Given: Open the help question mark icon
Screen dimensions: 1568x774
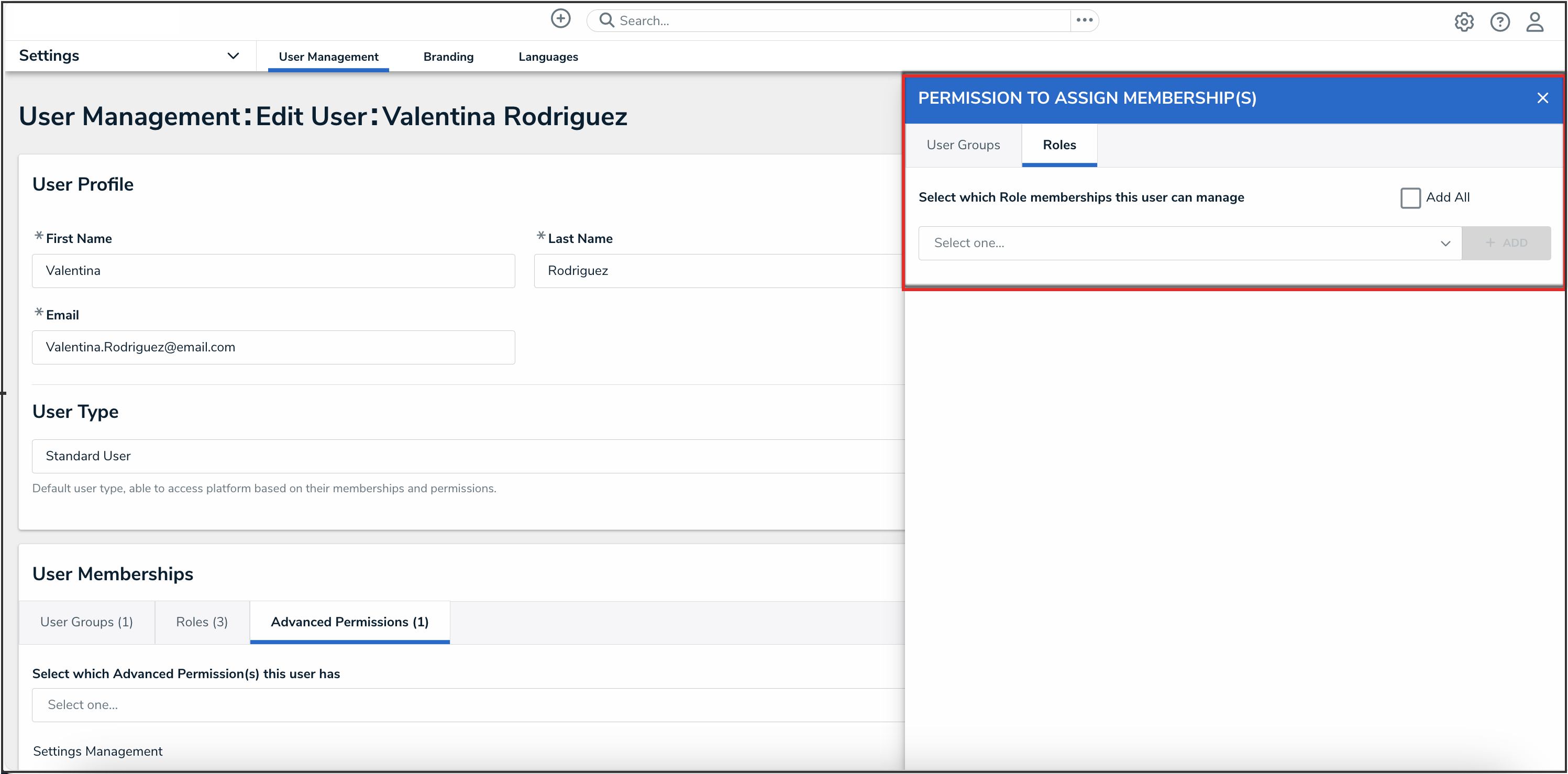Looking at the screenshot, I should pyautogui.click(x=1499, y=22).
